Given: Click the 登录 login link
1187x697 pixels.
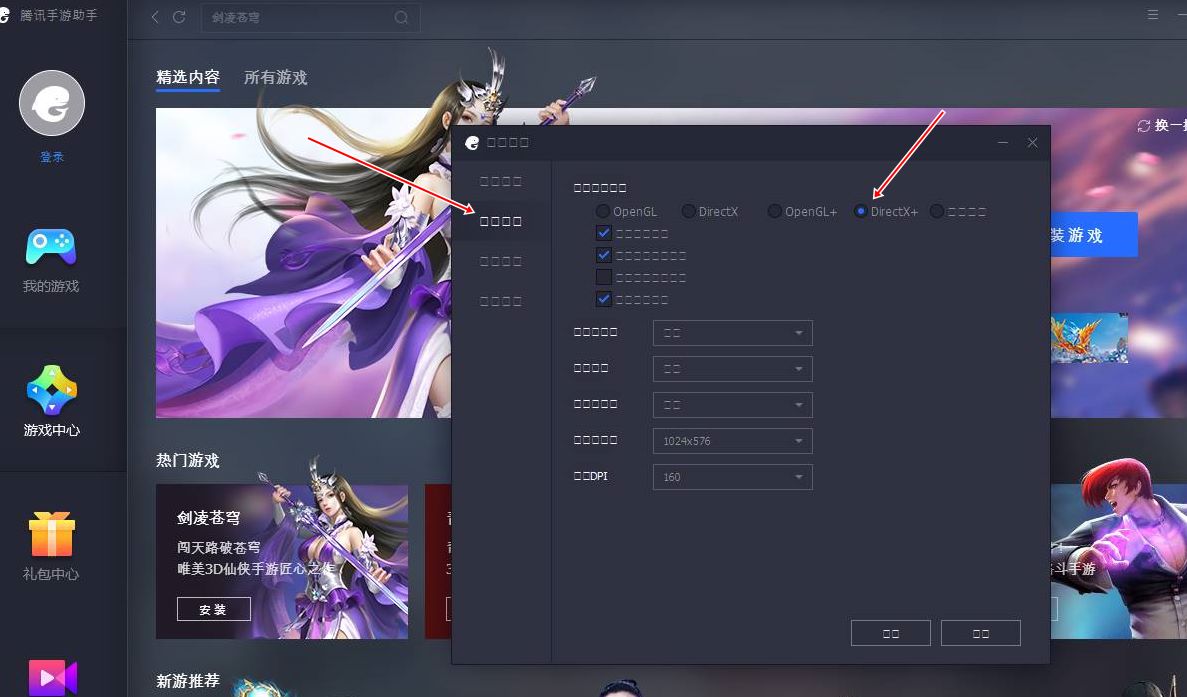Looking at the screenshot, I should [x=51, y=157].
